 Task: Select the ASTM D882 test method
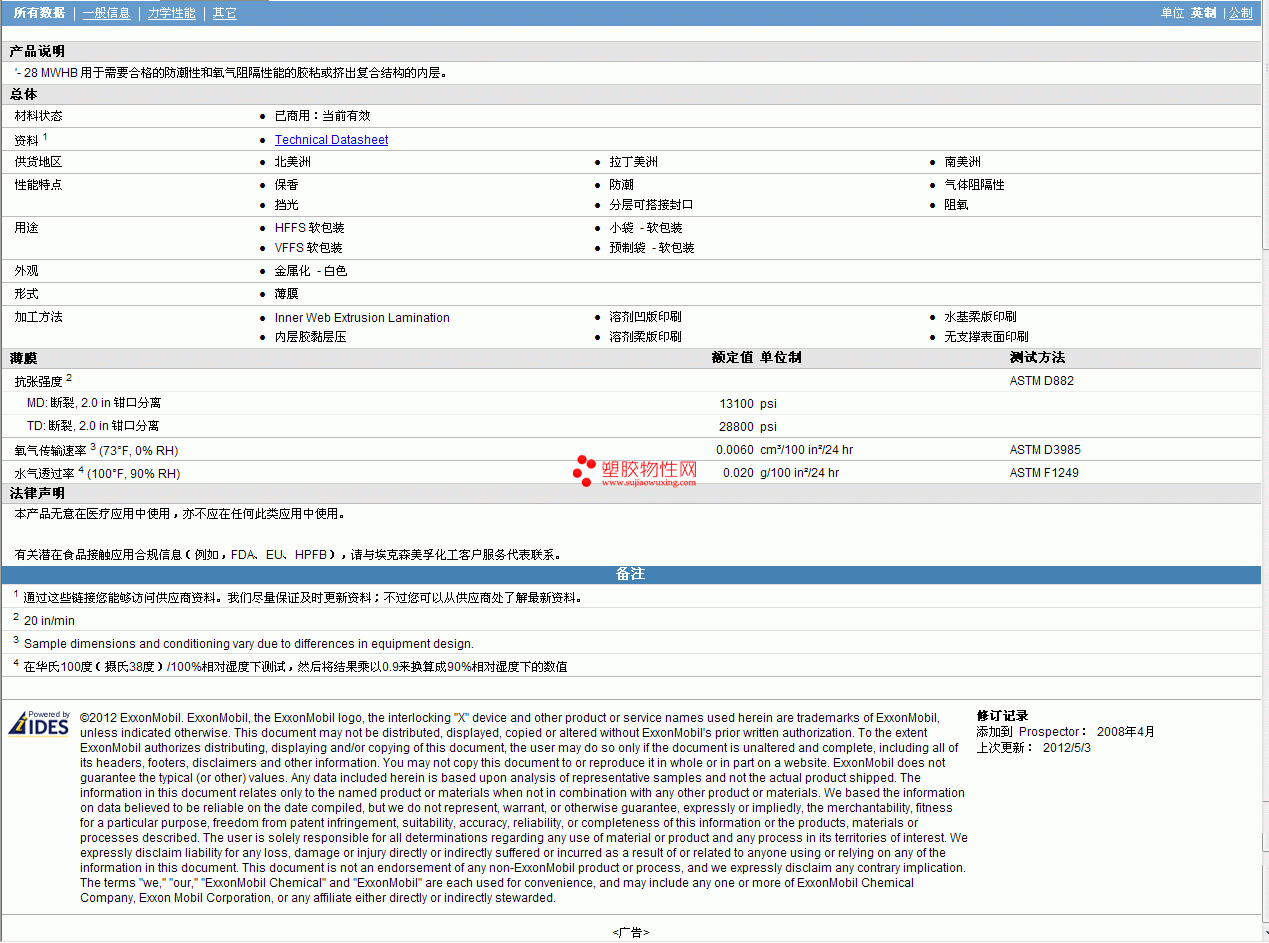click(x=1042, y=381)
